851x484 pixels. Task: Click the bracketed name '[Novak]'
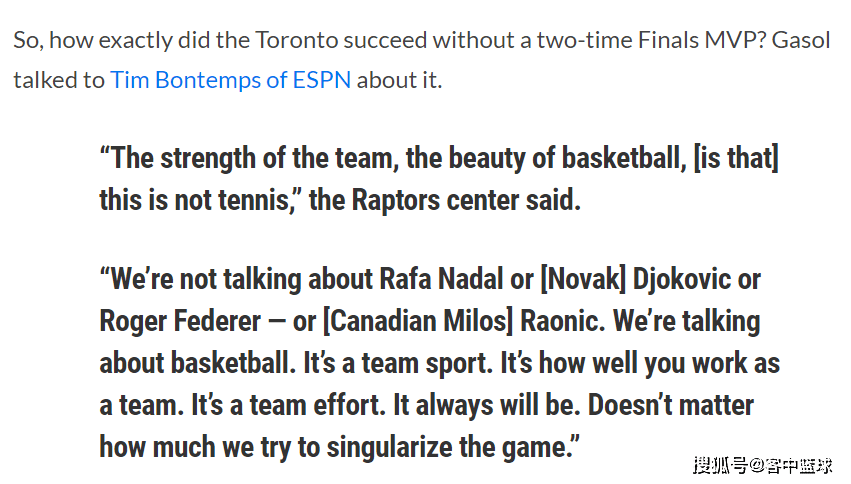click(x=583, y=279)
